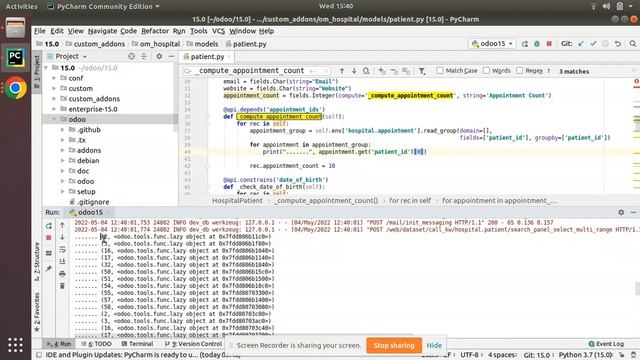This screenshot has width=640, height=360.
Task: Enable the Words checkbox
Action: tap(486, 71)
